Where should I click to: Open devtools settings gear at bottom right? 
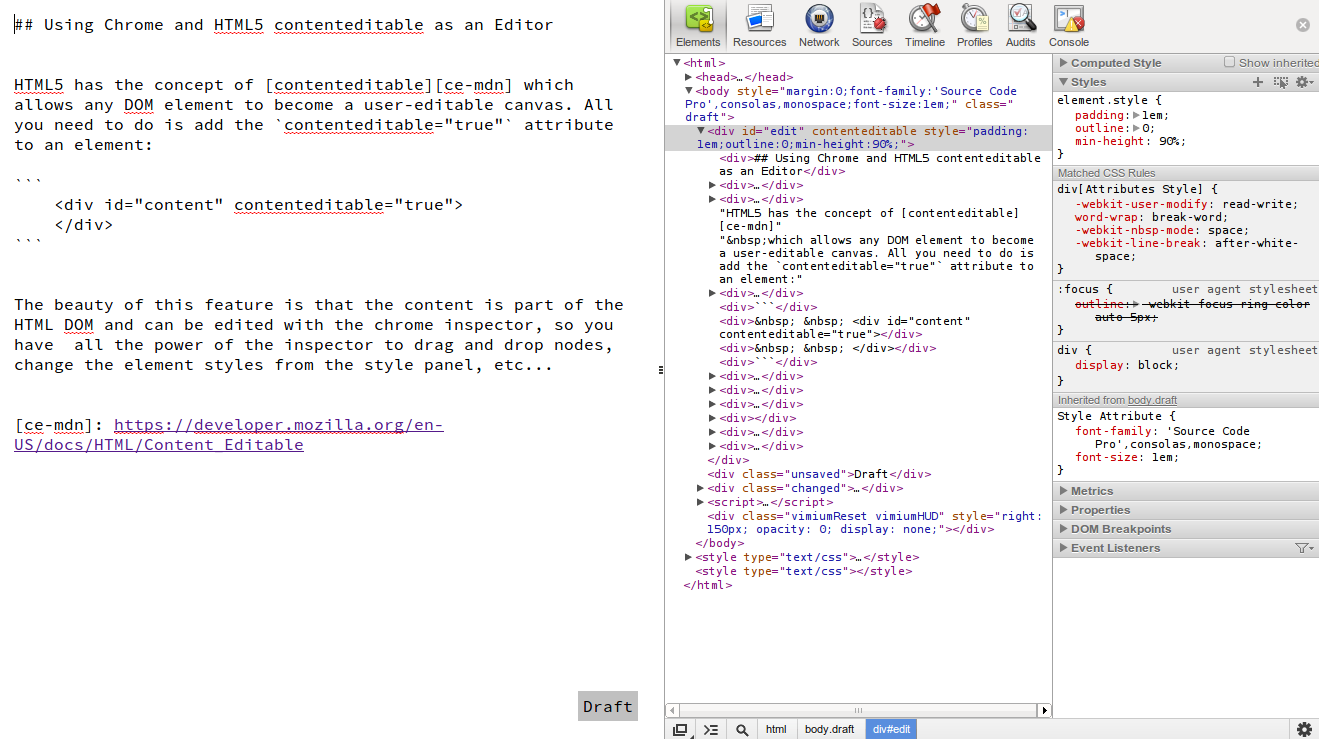coord(1304,730)
